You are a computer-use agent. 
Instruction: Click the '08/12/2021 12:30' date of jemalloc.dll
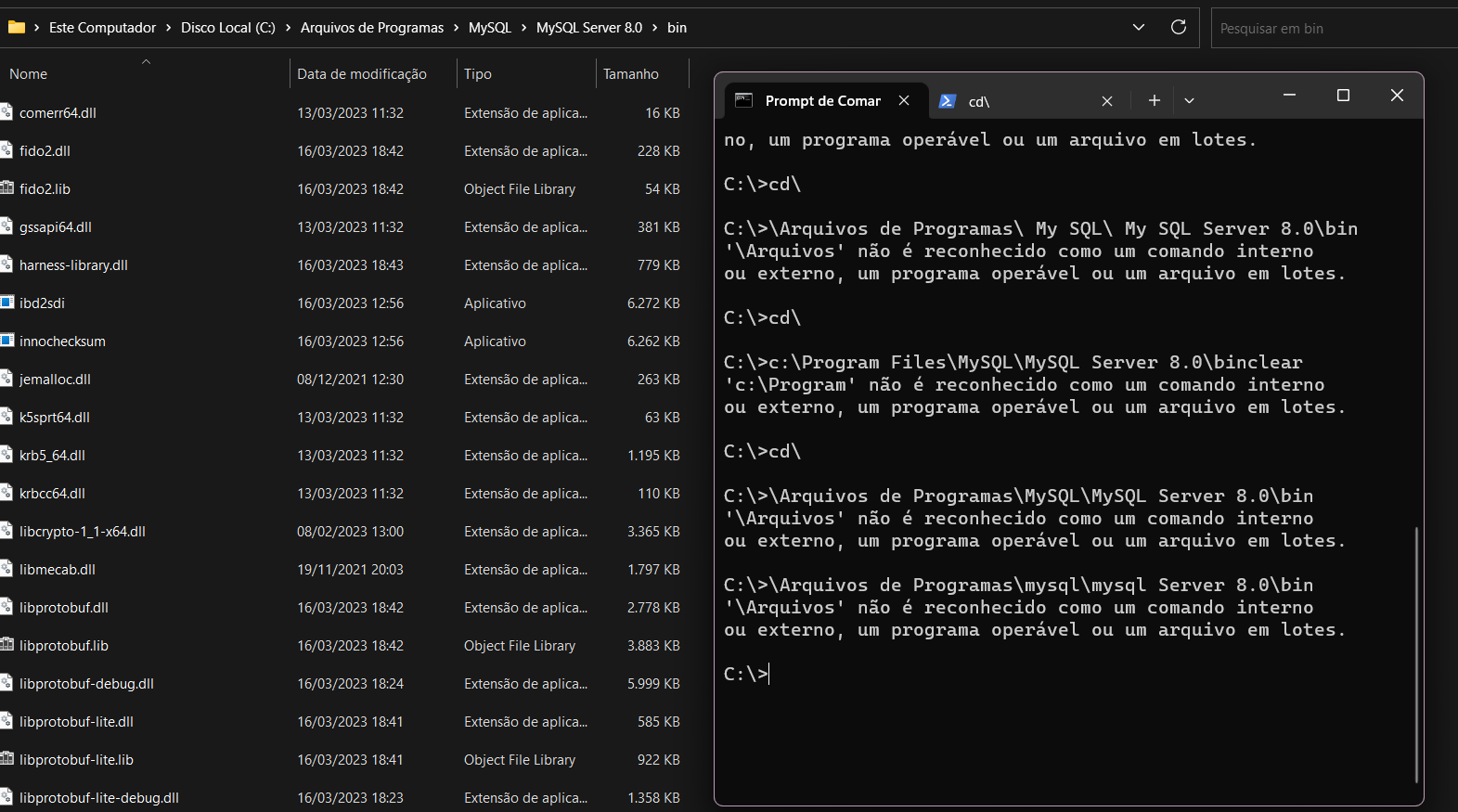point(350,380)
